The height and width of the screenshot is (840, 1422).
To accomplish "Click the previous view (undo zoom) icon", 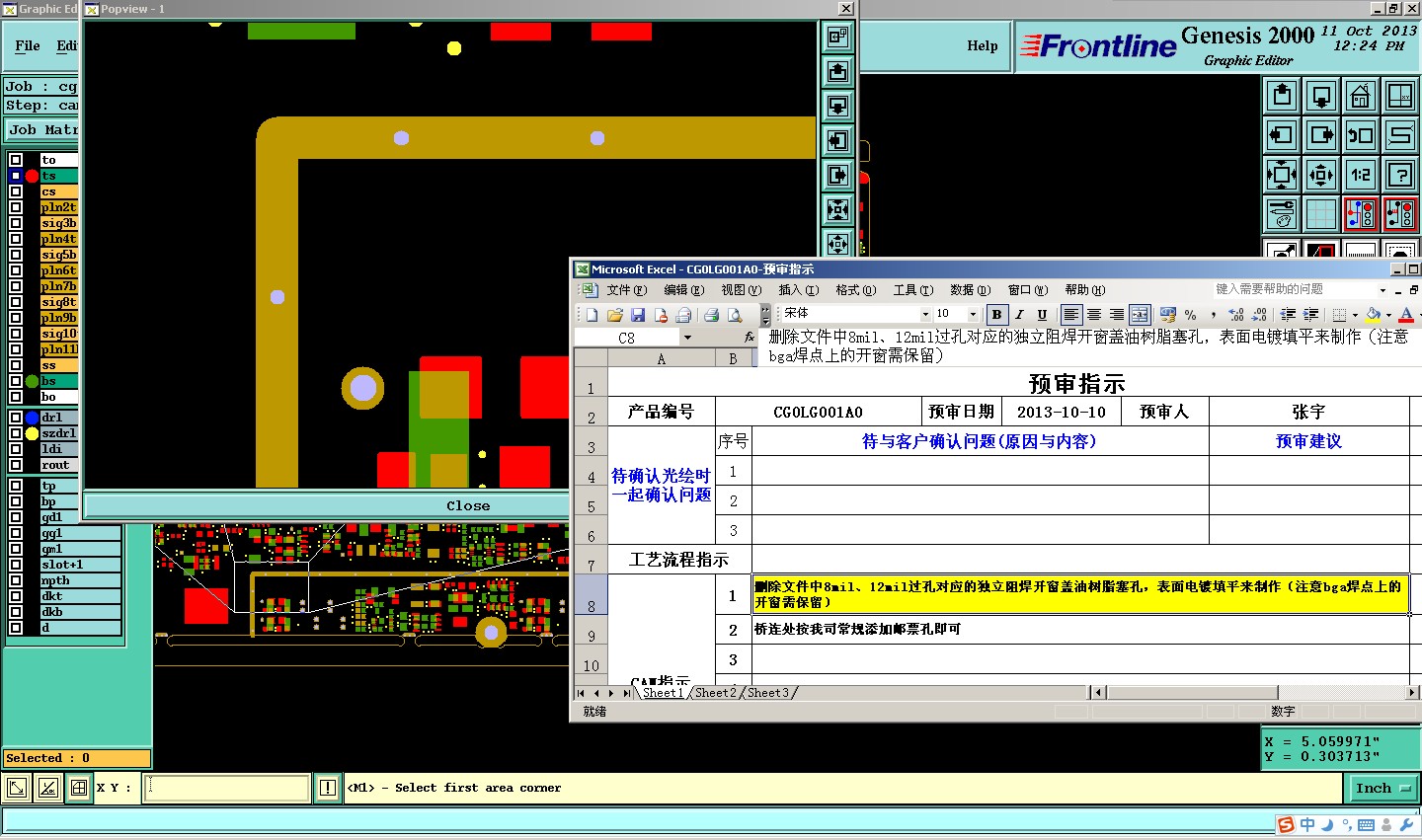I will (1361, 135).
